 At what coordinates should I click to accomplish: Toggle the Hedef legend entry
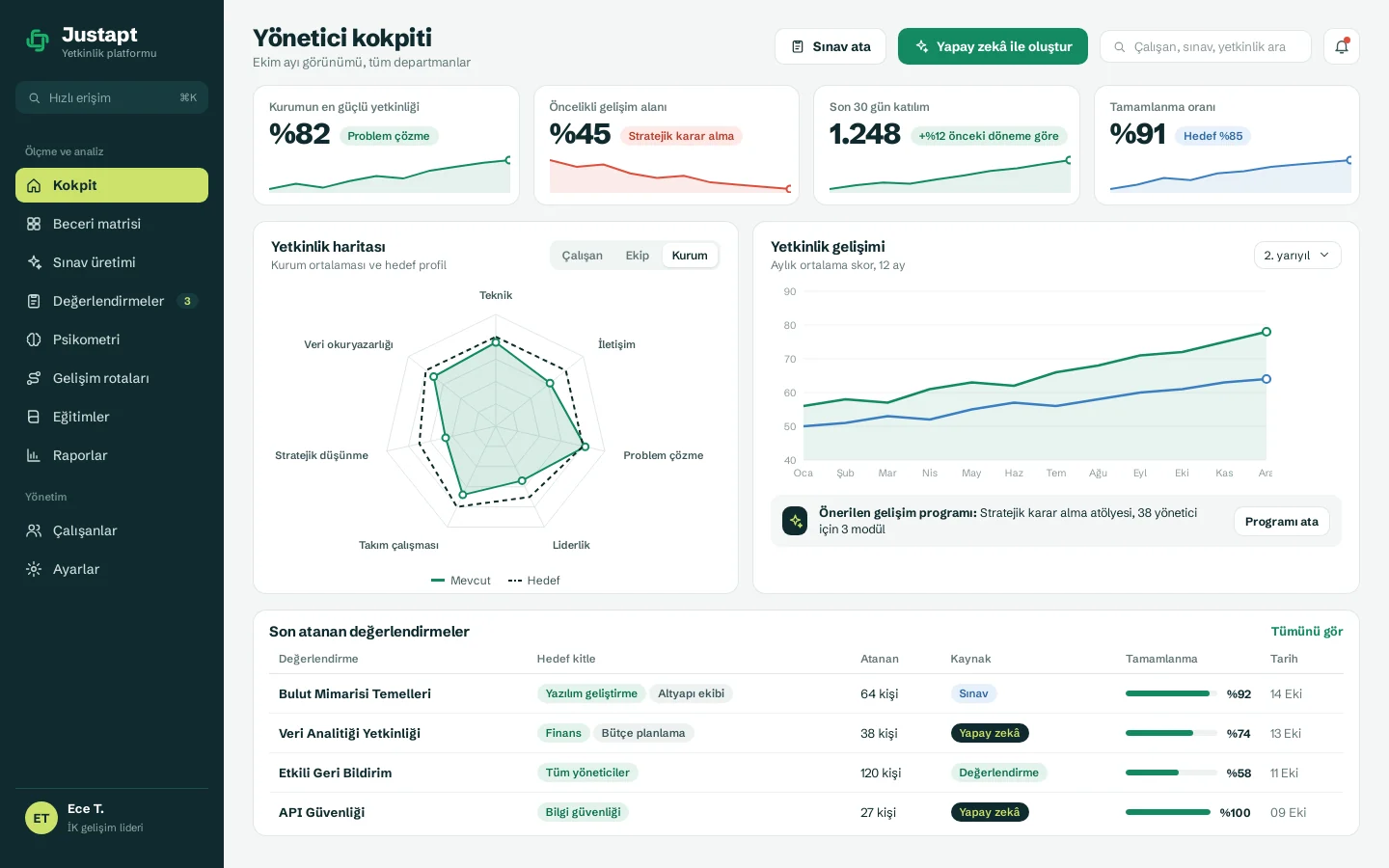click(x=534, y=581)
